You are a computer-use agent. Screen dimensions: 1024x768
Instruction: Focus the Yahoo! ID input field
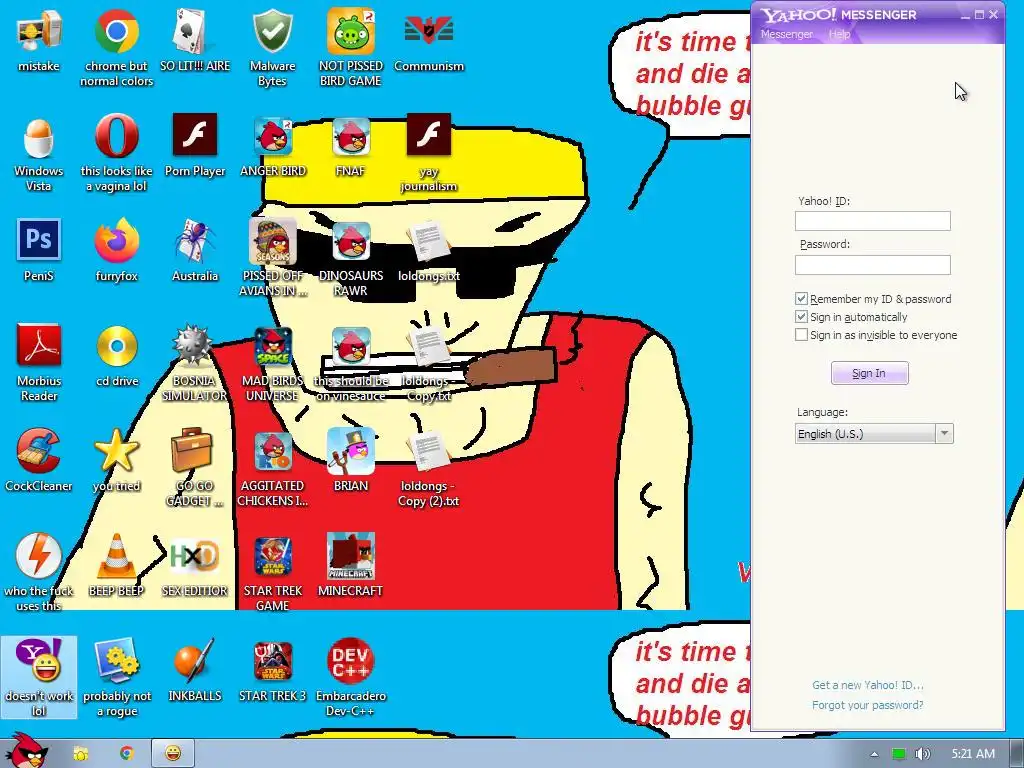click(872, 221)
